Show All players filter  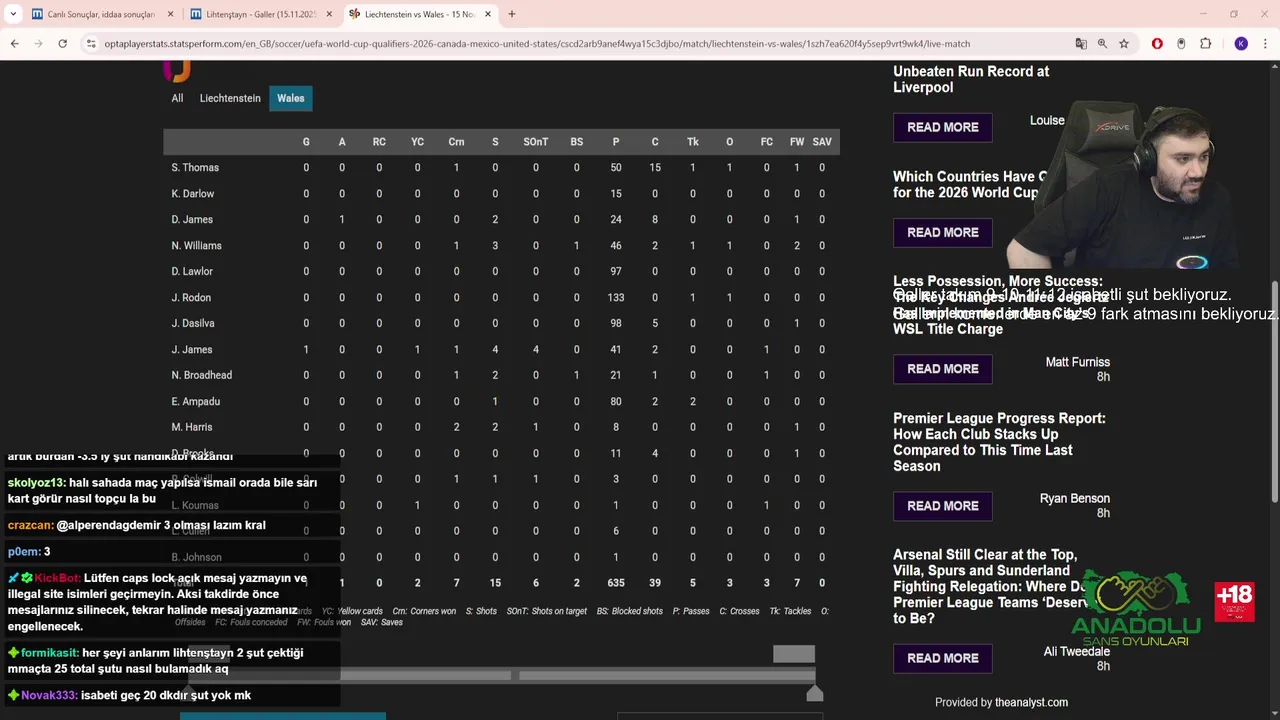177,98
